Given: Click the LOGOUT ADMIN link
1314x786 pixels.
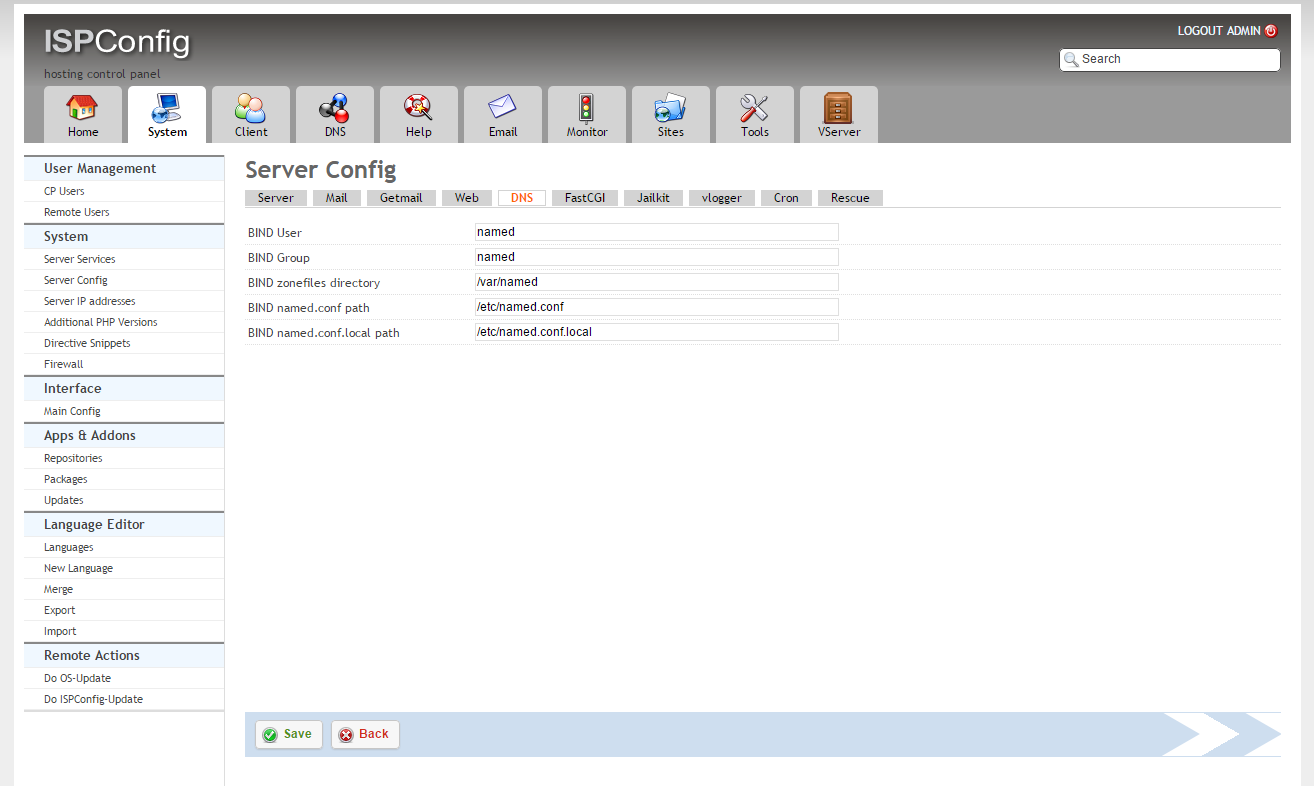Looking at the screenshot, I should point(1219,31).
